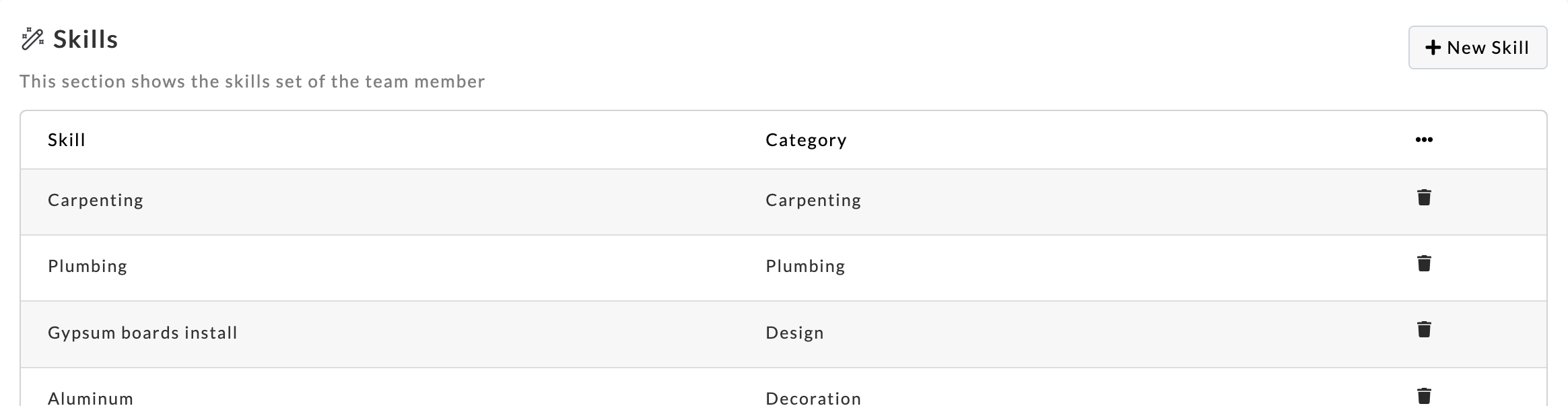Select the Aluminum skill name
Image resolution: width=1568 pixels, height=406 pixels.
tap(91, 398)
